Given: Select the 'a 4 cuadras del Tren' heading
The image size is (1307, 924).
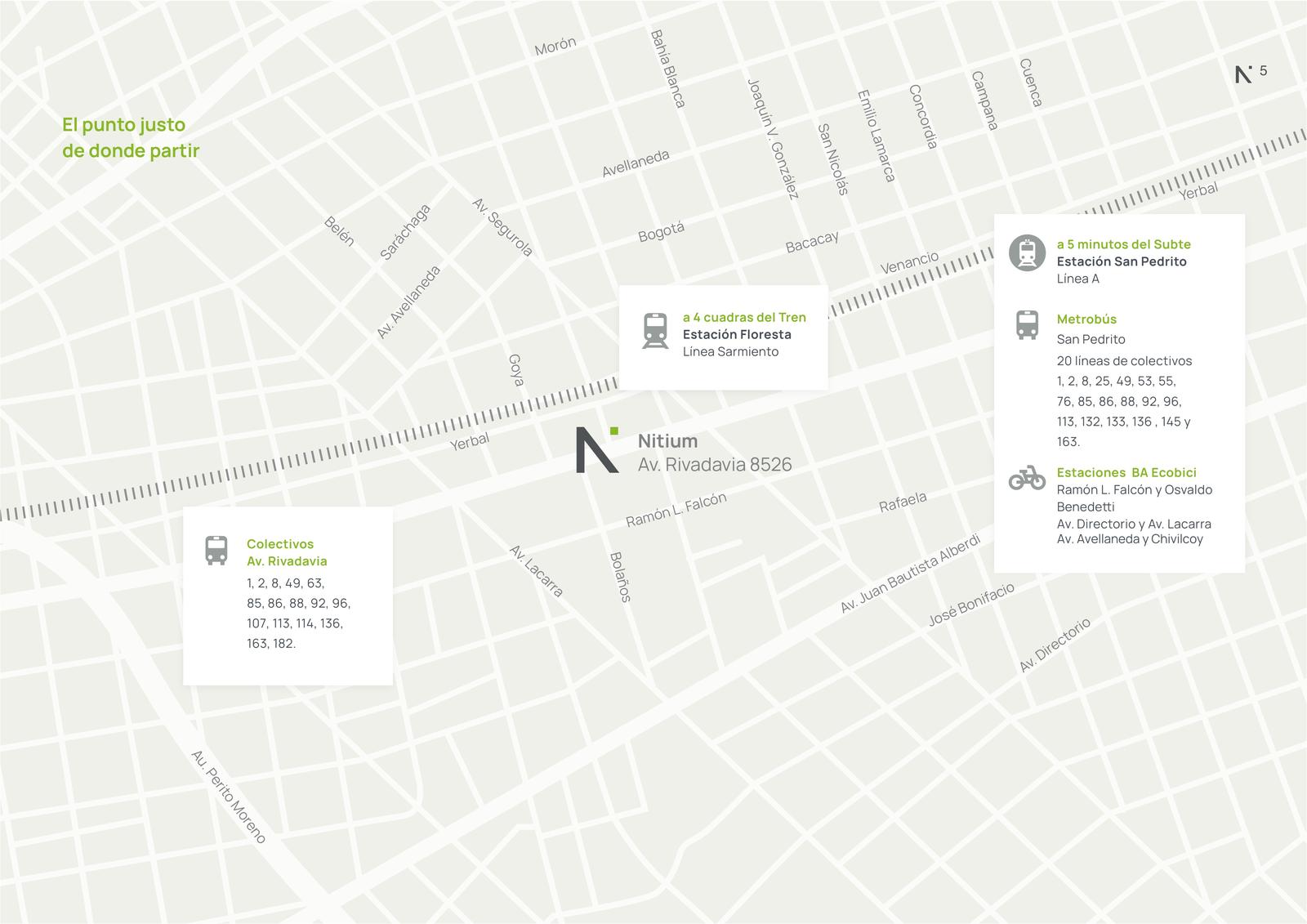Looking at the screenshot, I should (744, 317).
